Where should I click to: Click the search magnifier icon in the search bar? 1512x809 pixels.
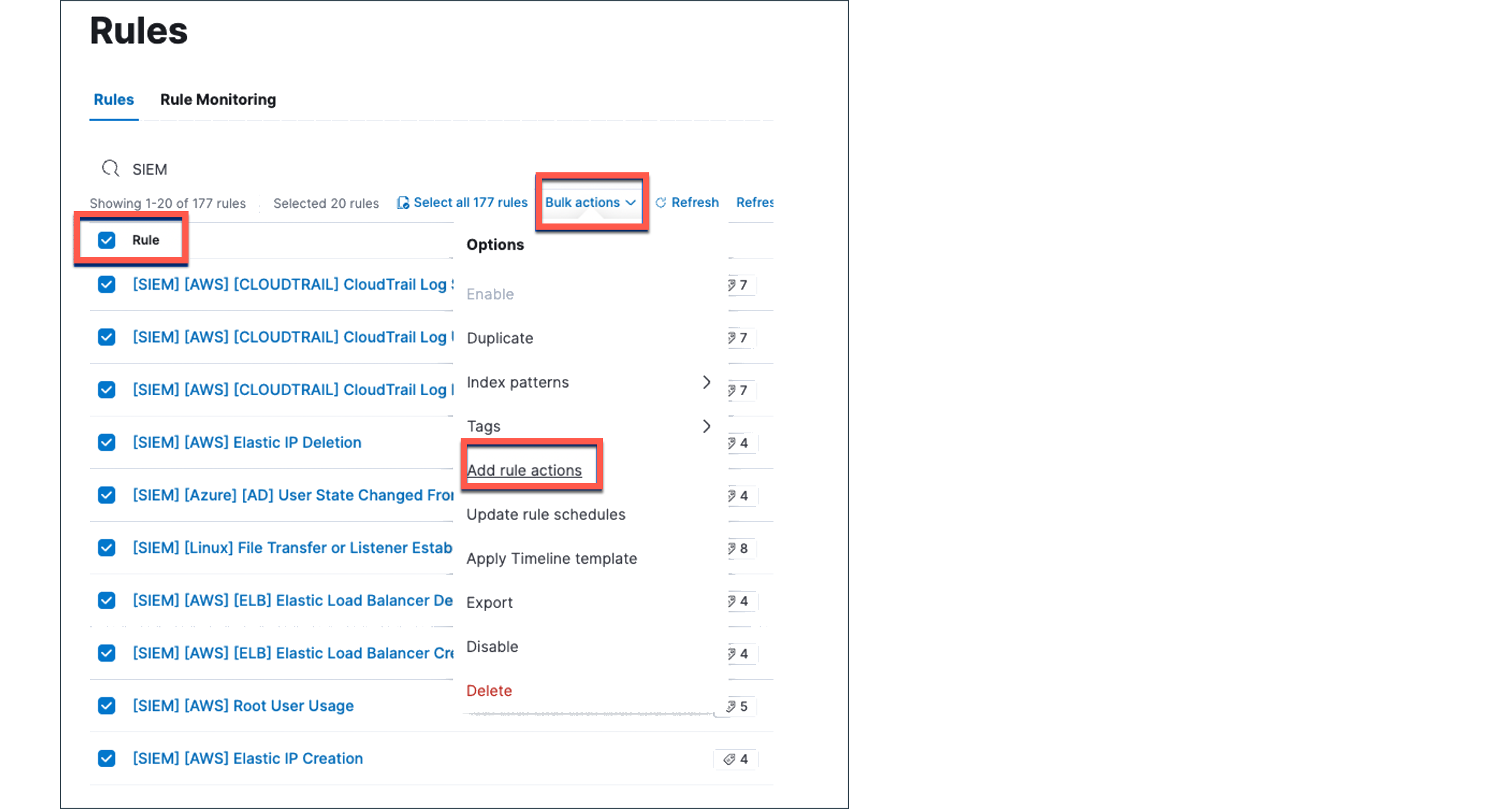(110, 169)
